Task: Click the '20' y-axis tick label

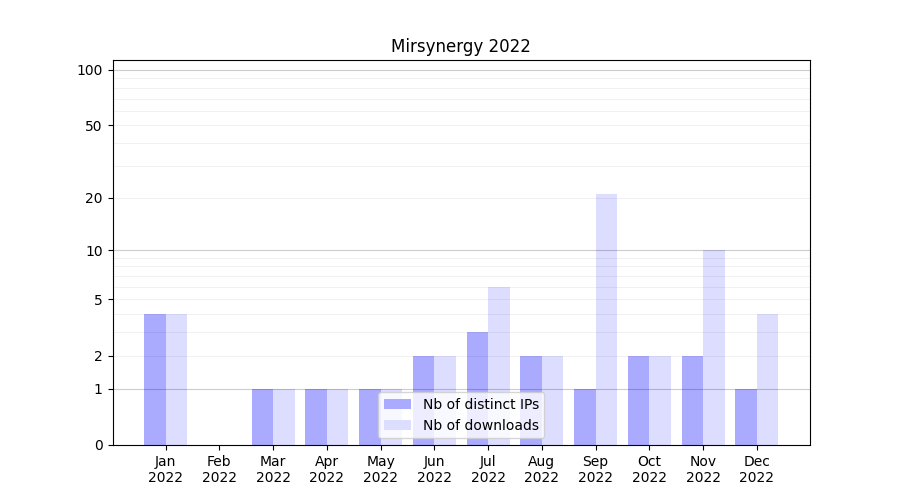Action: (x=94, y=198)
